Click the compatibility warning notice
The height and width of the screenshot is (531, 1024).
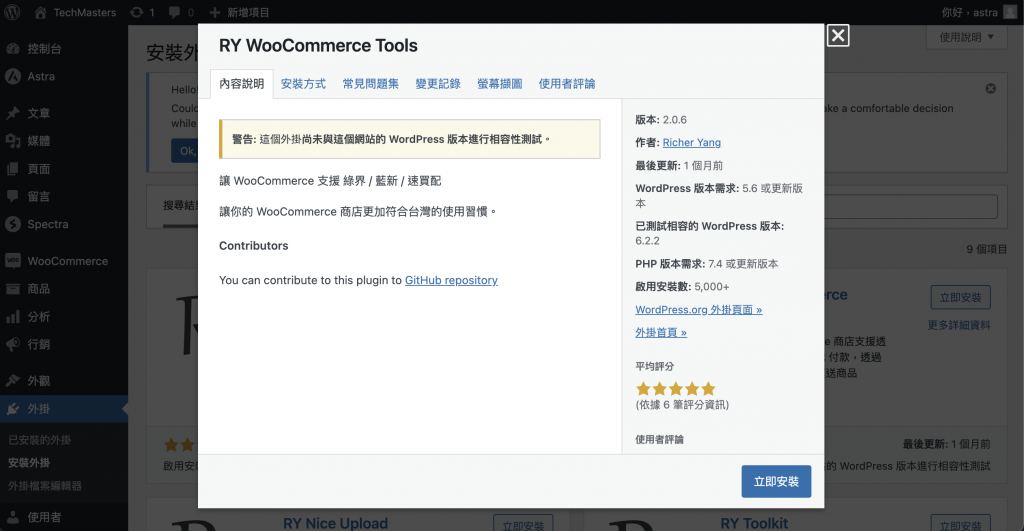409,139
